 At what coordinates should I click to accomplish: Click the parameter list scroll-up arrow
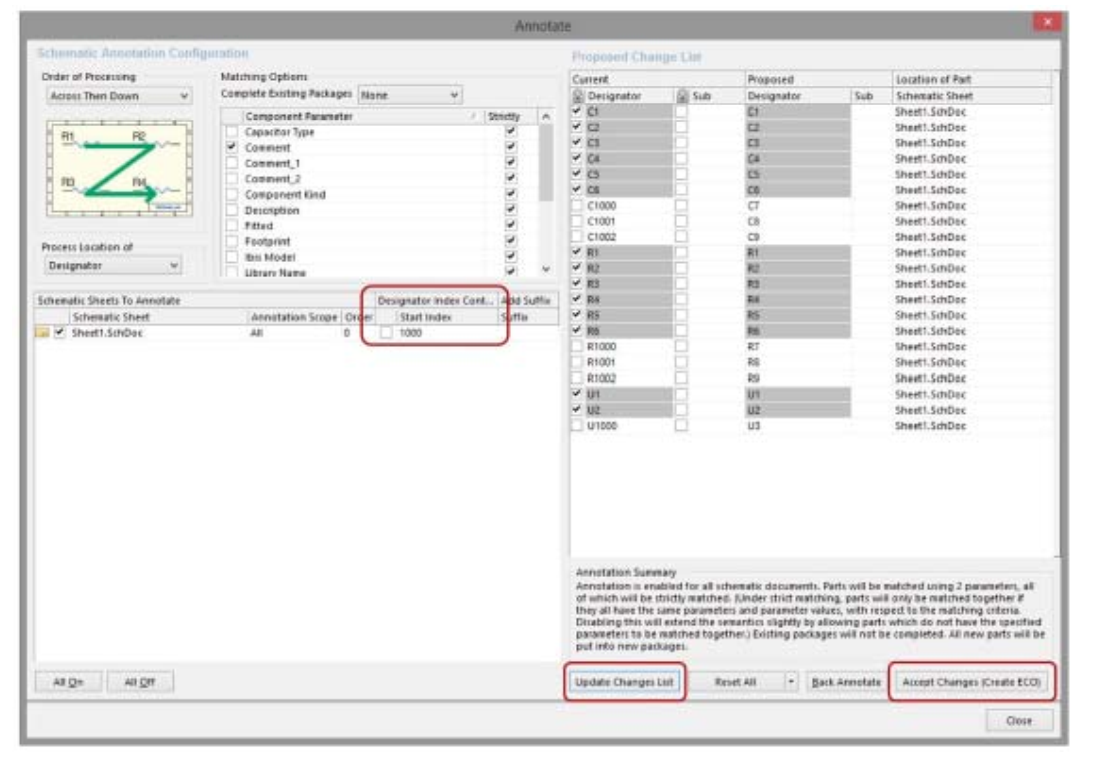coord(546,116)
